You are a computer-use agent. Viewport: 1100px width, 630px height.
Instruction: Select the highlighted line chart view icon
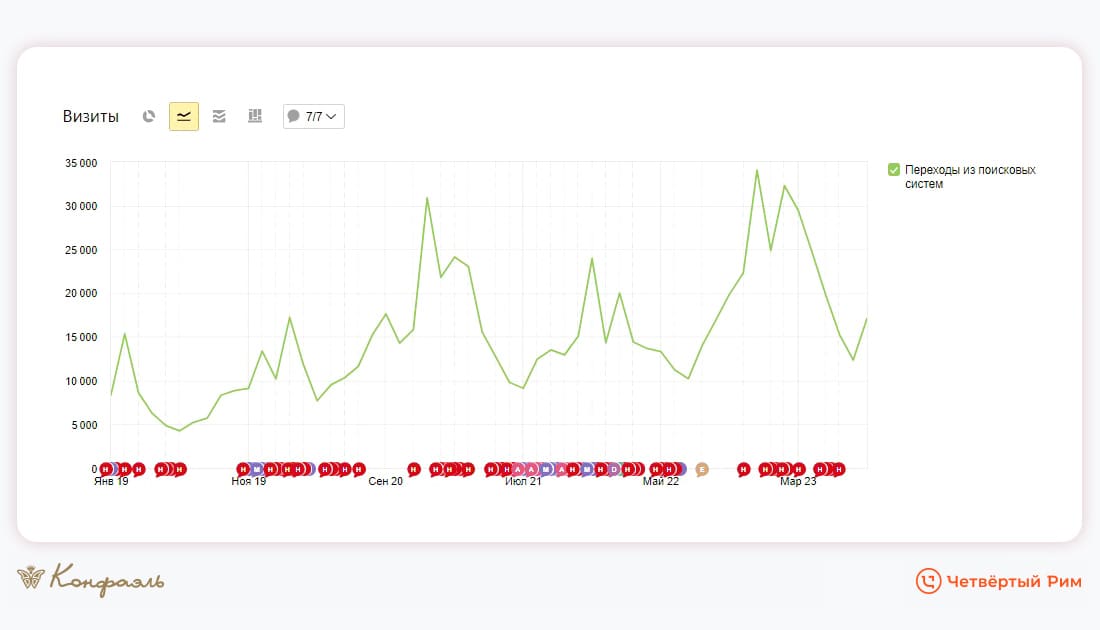(x=184, y=116)
